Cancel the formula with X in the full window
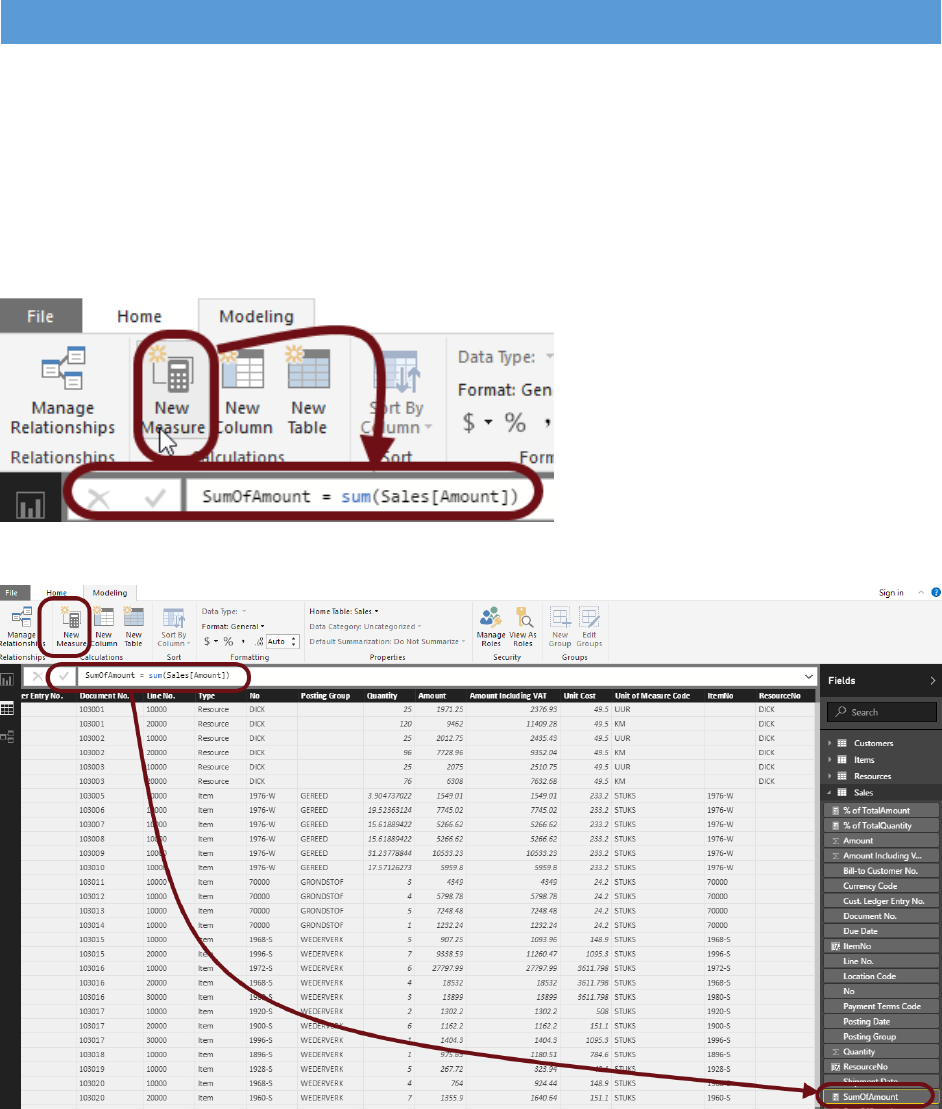The image size is (942, 1109). pos(37,676)
